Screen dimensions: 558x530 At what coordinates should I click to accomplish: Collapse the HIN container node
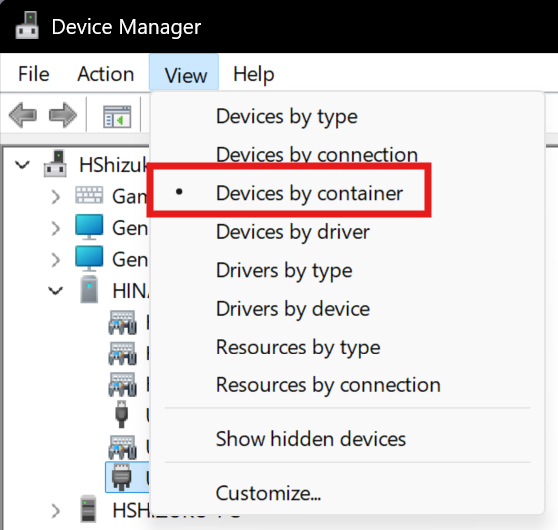pyautogui.click(x=56, y=291)
